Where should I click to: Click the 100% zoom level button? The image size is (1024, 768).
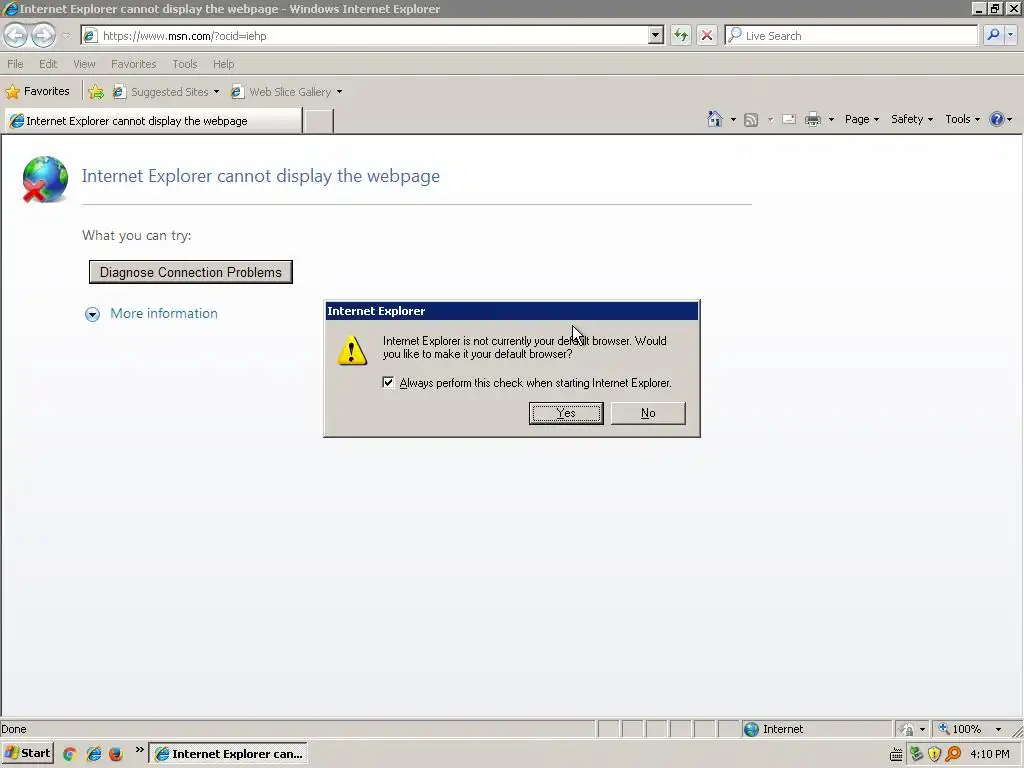tap(960, 729)
